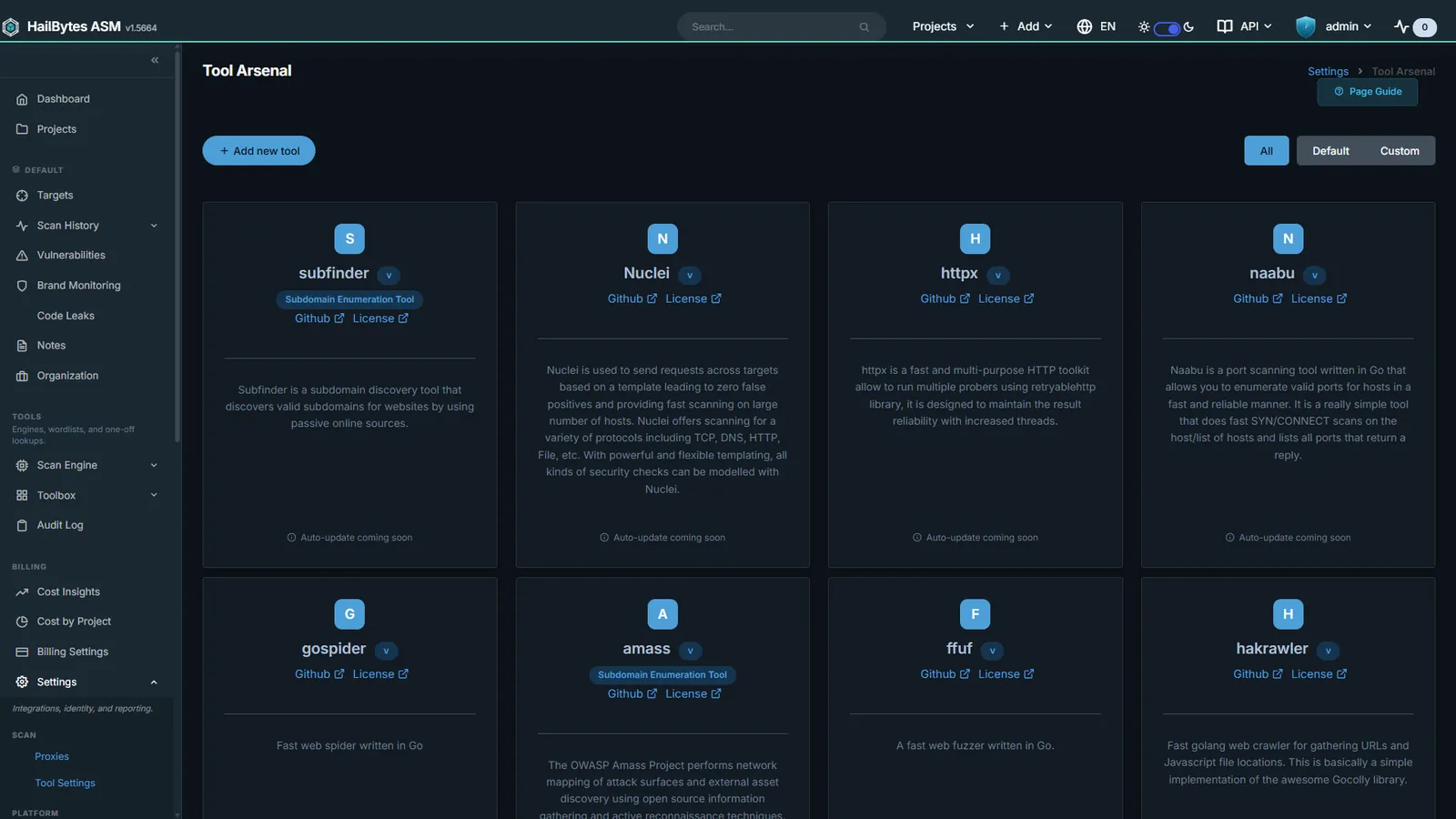This screenshot has height=819, width=1456.
Task: Collapse the Settings section
Action: 154,682
